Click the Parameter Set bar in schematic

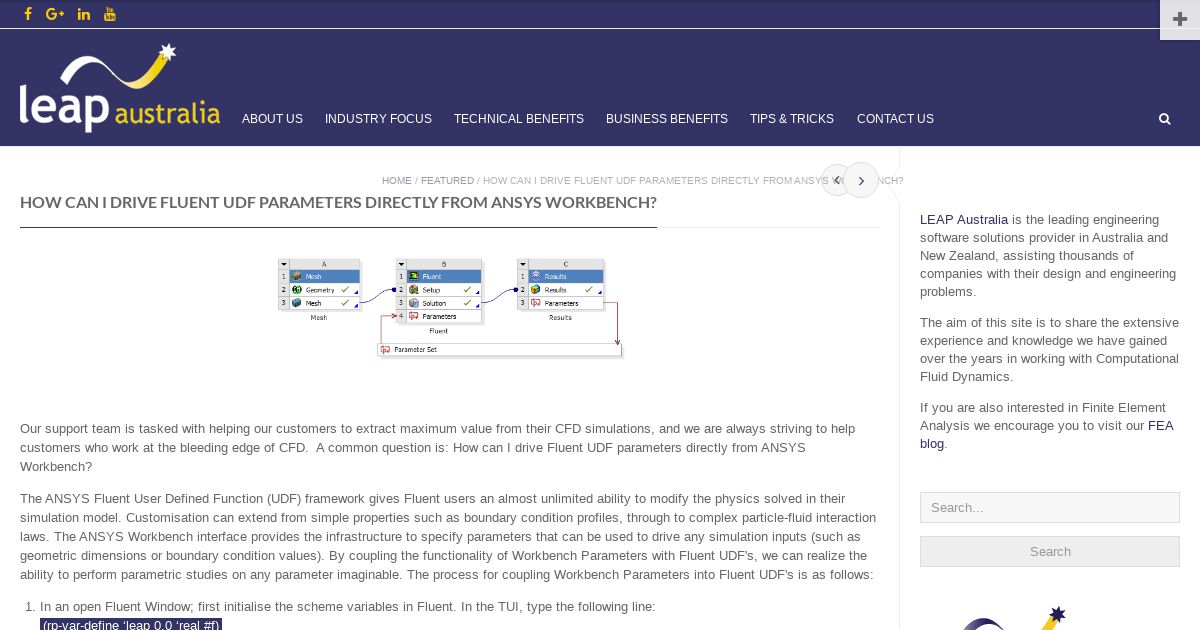click(x=500, y=350)
